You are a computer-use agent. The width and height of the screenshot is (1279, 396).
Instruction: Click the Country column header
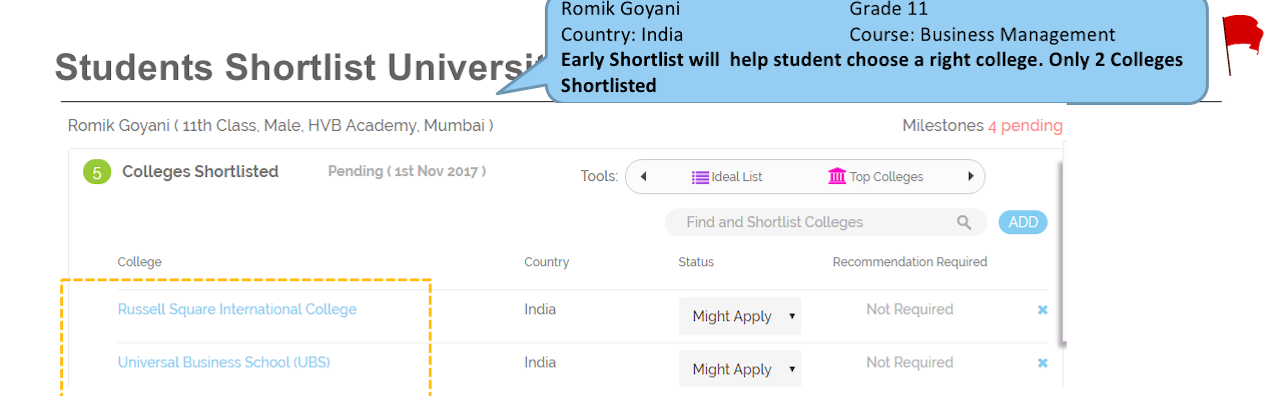[547, 262]
